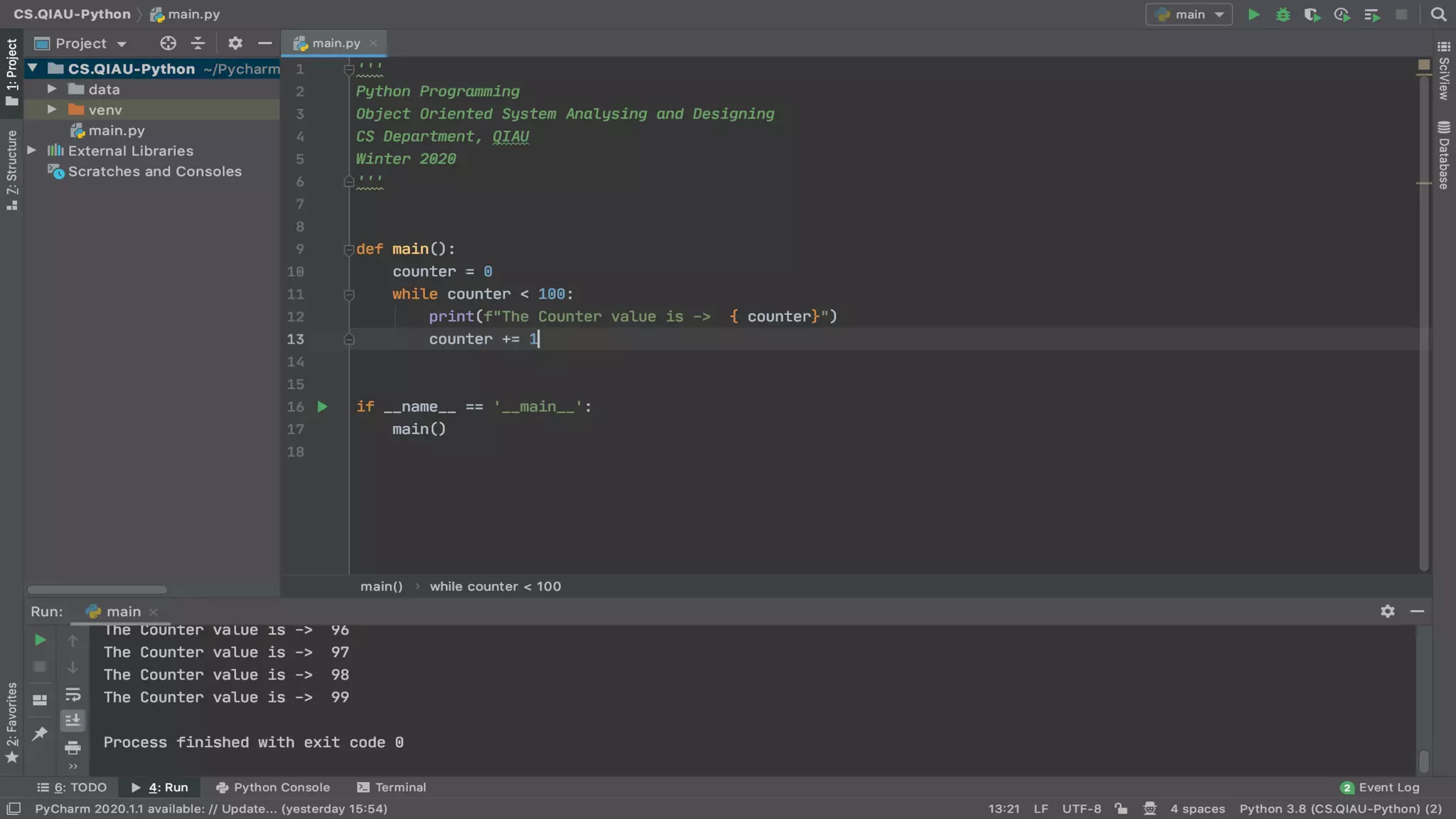Click the run gutter arrow on line 16
The height and width of the screenshot is (819, 1456).
click(322, 407)
